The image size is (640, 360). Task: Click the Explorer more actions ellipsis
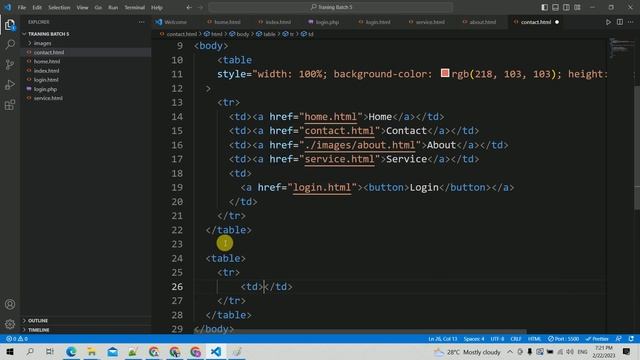[141, 22]
